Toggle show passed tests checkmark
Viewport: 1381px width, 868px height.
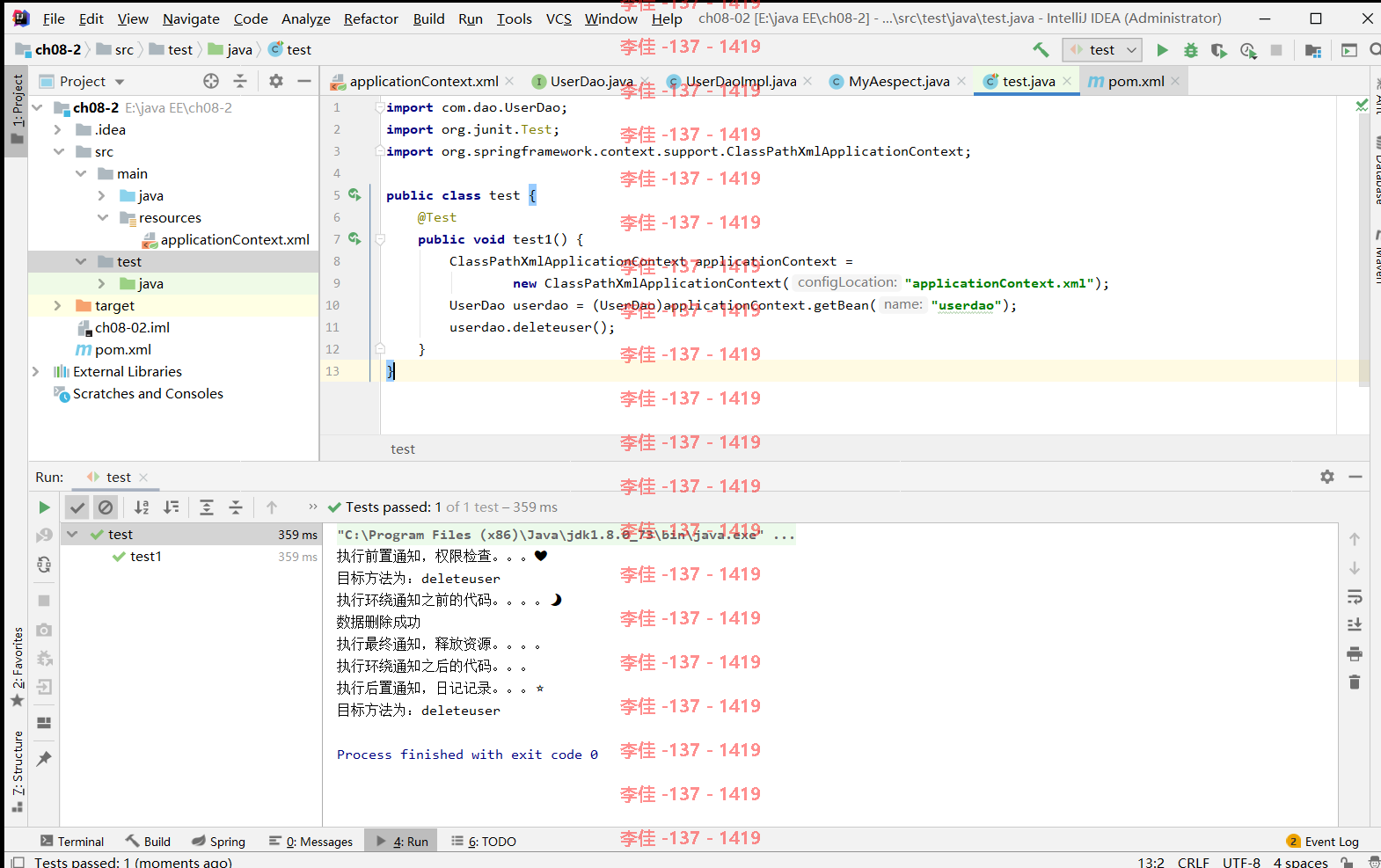click(77, 507)
